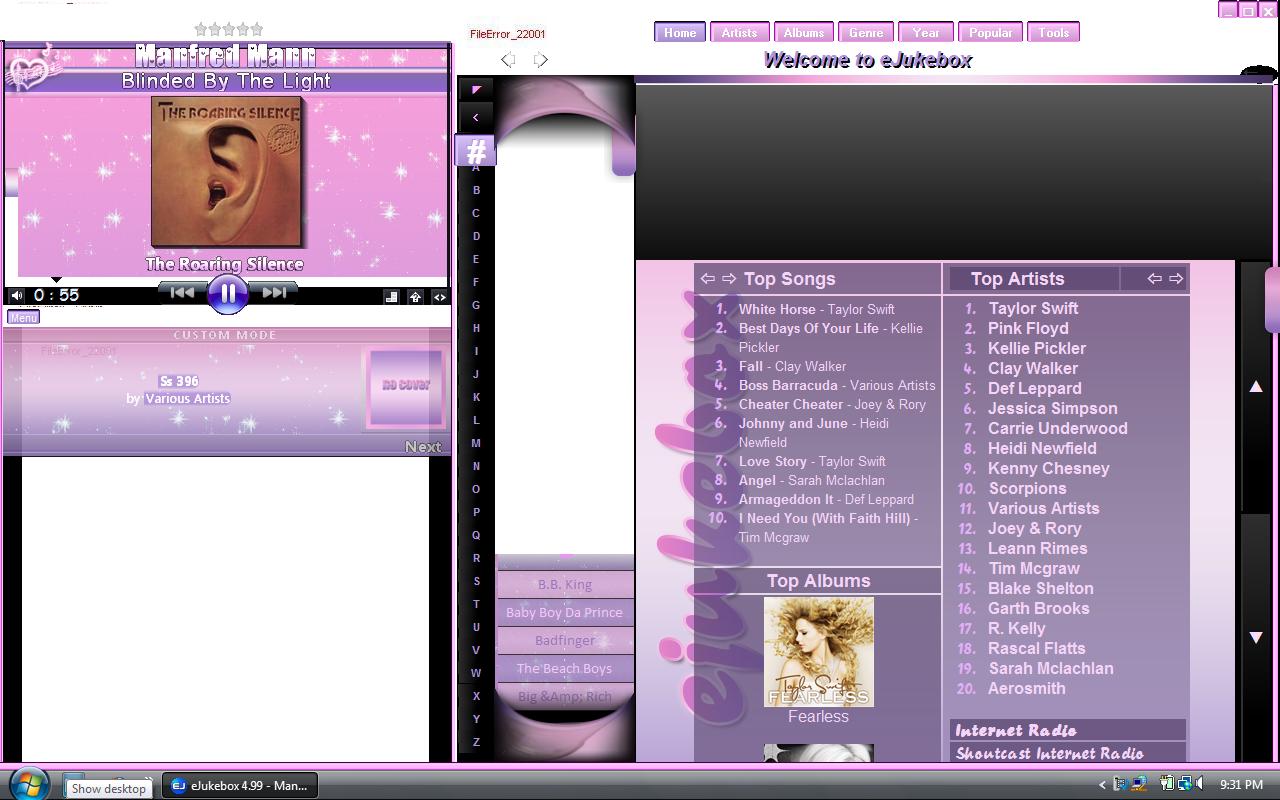The image size is (1280, 800).
Task: Switch to the Artists tab
Action: click(x=739, y=31)
